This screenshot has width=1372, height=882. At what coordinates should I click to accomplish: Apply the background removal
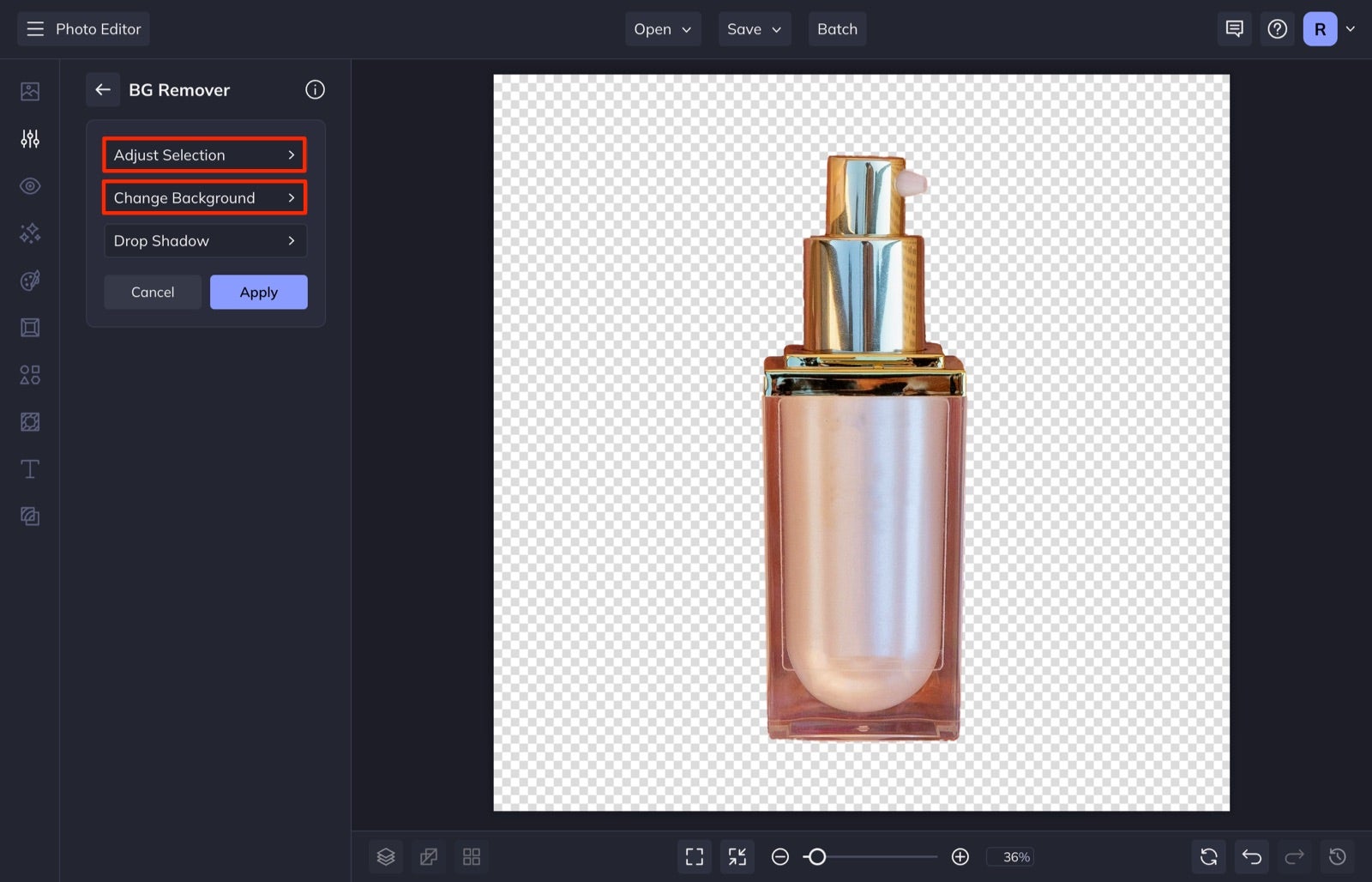(x=258, y=292)
